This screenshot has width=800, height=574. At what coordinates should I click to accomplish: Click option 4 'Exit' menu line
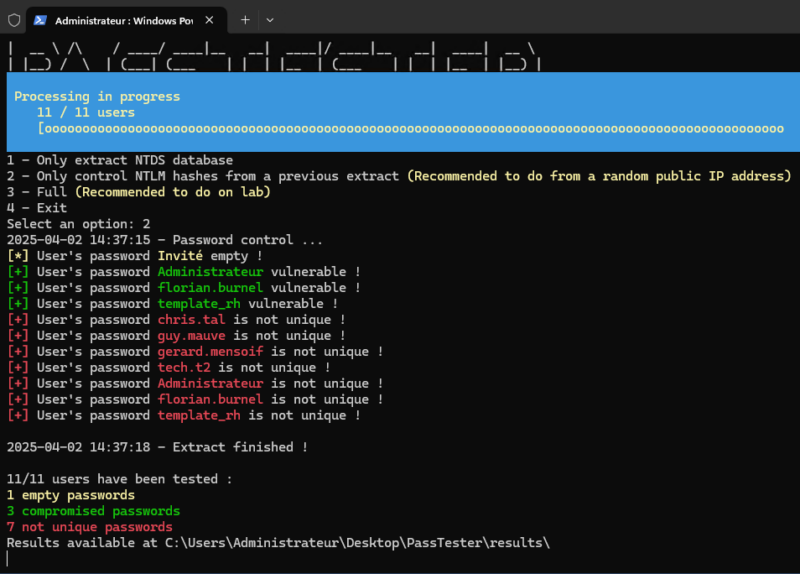pos(38,208)
